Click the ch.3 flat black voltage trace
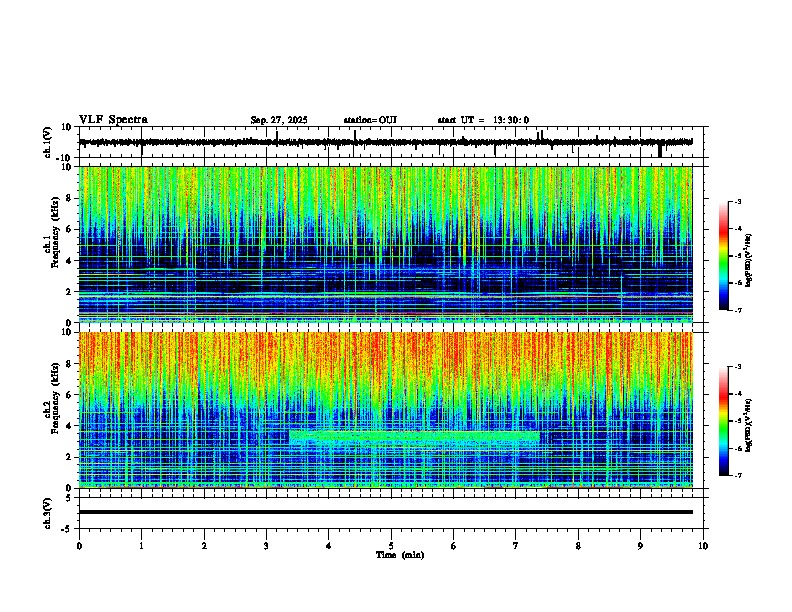 [386, 512]
